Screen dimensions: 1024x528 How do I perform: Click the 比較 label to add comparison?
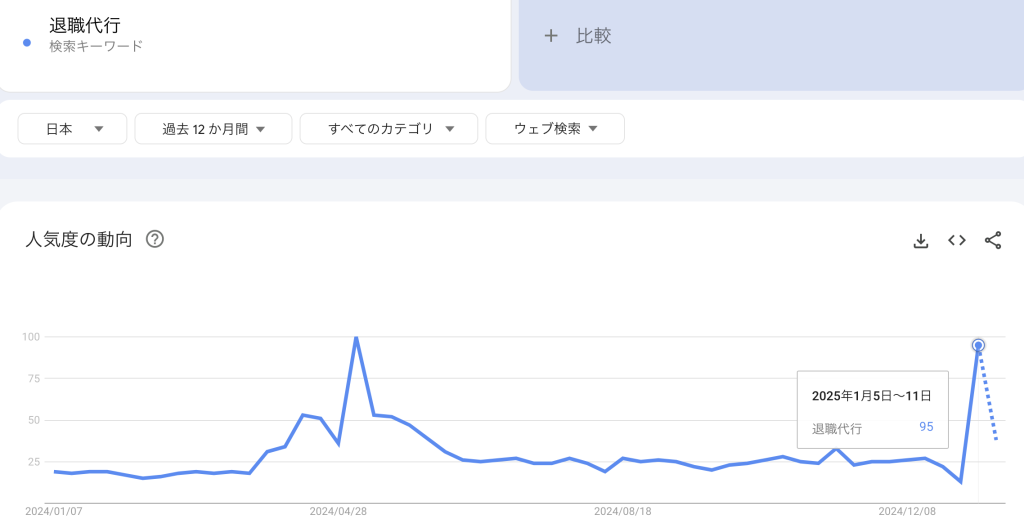[593, 36]
